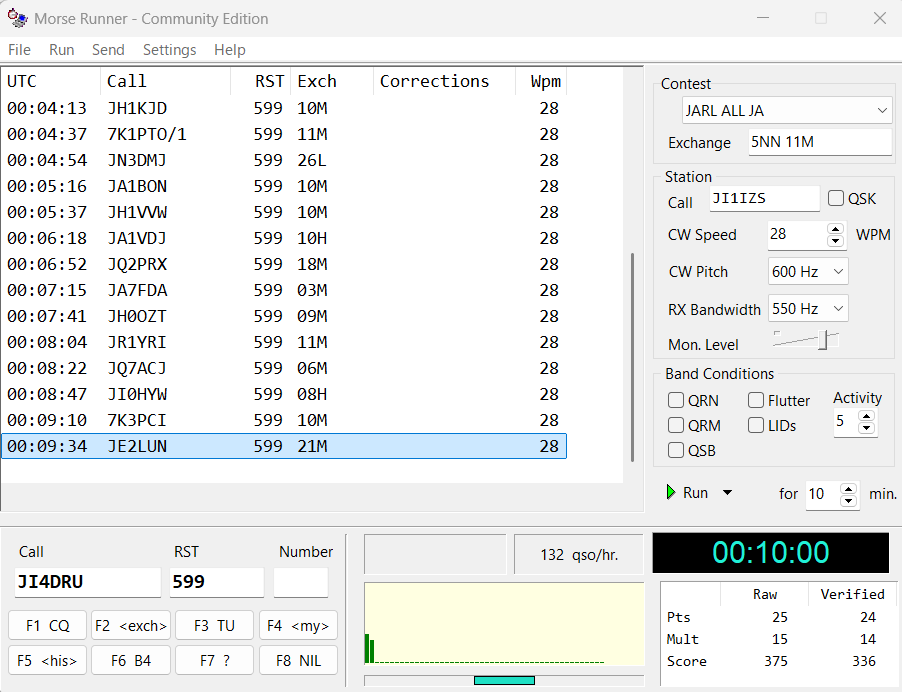Adjust the Mon. Level slider handle
This screenshot has height=692, width=902.
(x=823, y=339)
